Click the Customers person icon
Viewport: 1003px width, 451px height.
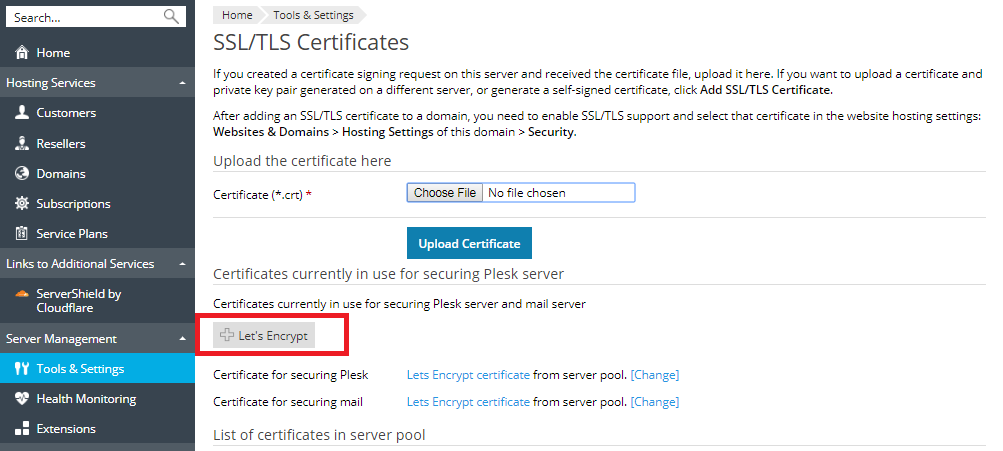pyautogui.click(x=22, y=113)
